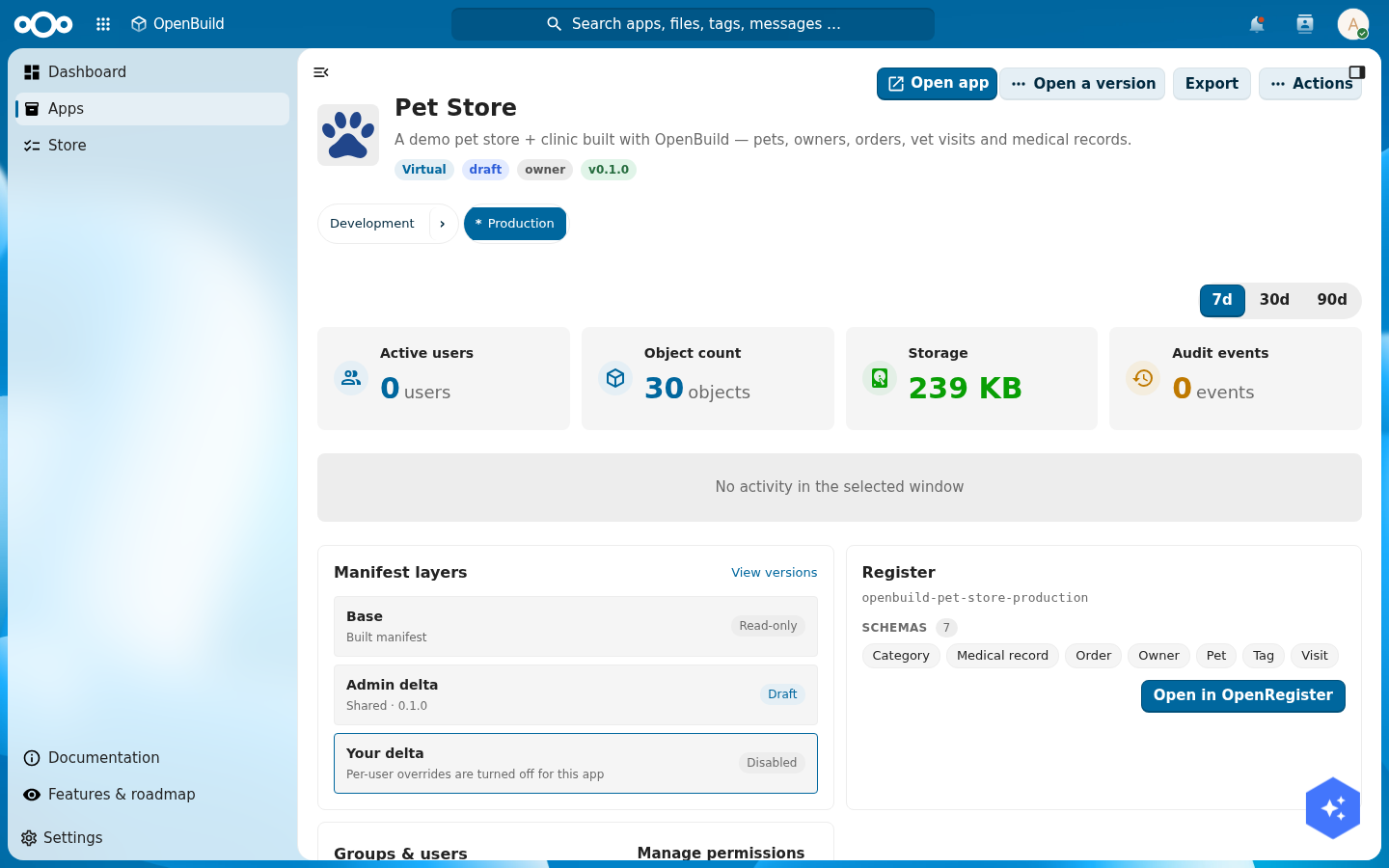Select the 90d time window
The image size is (1389, 868).
1332,300
